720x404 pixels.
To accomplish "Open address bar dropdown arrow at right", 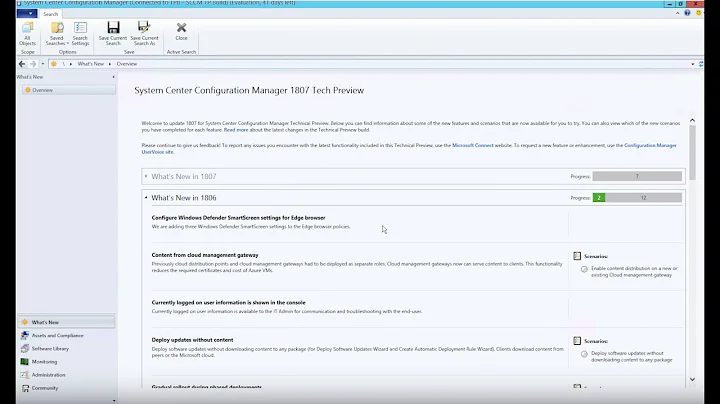I will pyautogui.click(x=692, y=64).
